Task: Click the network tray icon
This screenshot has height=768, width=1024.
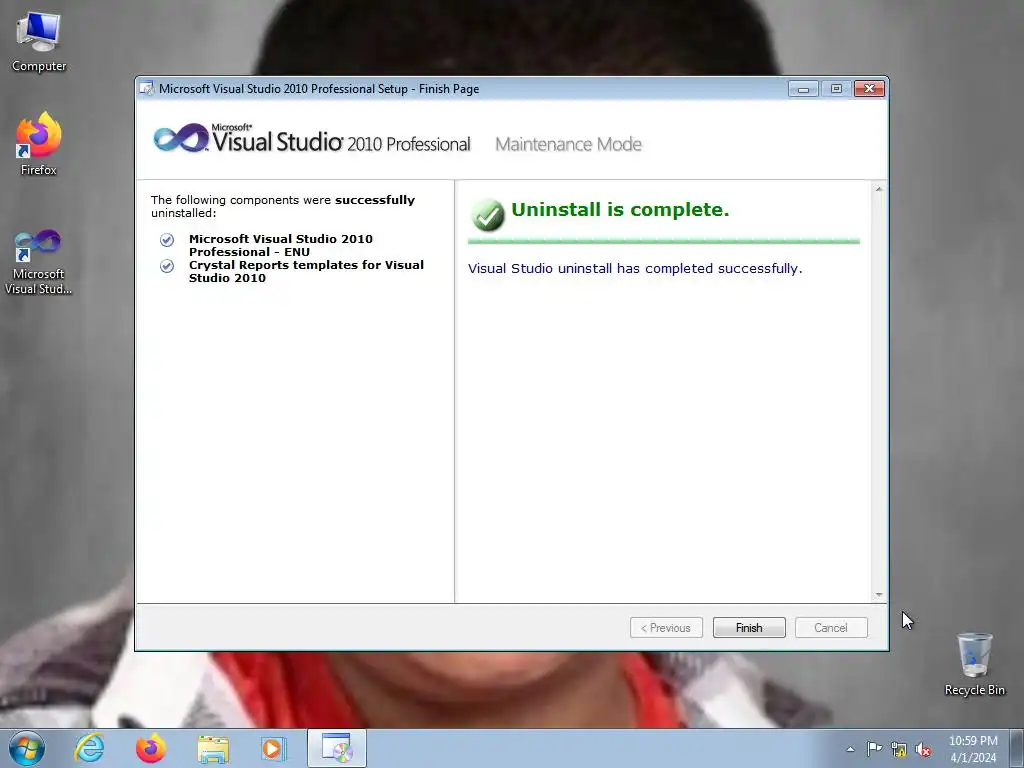Action: point(899,749)
